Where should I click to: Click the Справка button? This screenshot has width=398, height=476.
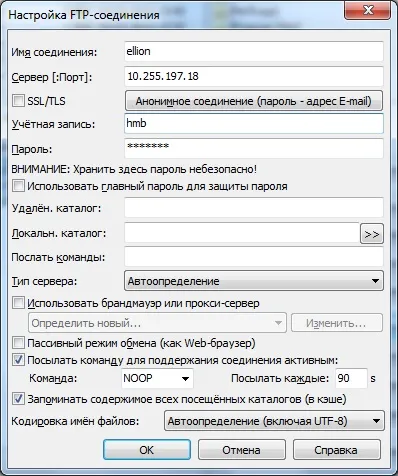click(x=336, y=450)
